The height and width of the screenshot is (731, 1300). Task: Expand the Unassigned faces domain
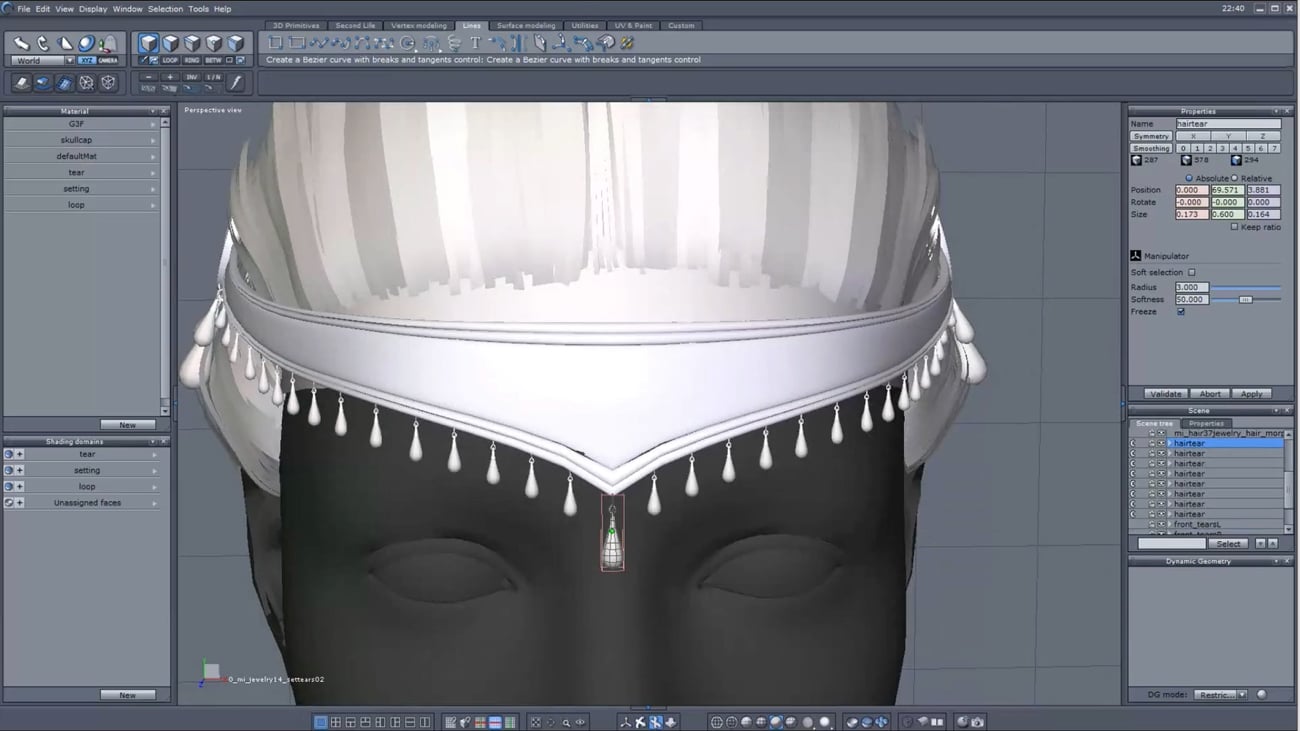pyautogui.click(x=155, y=503)
